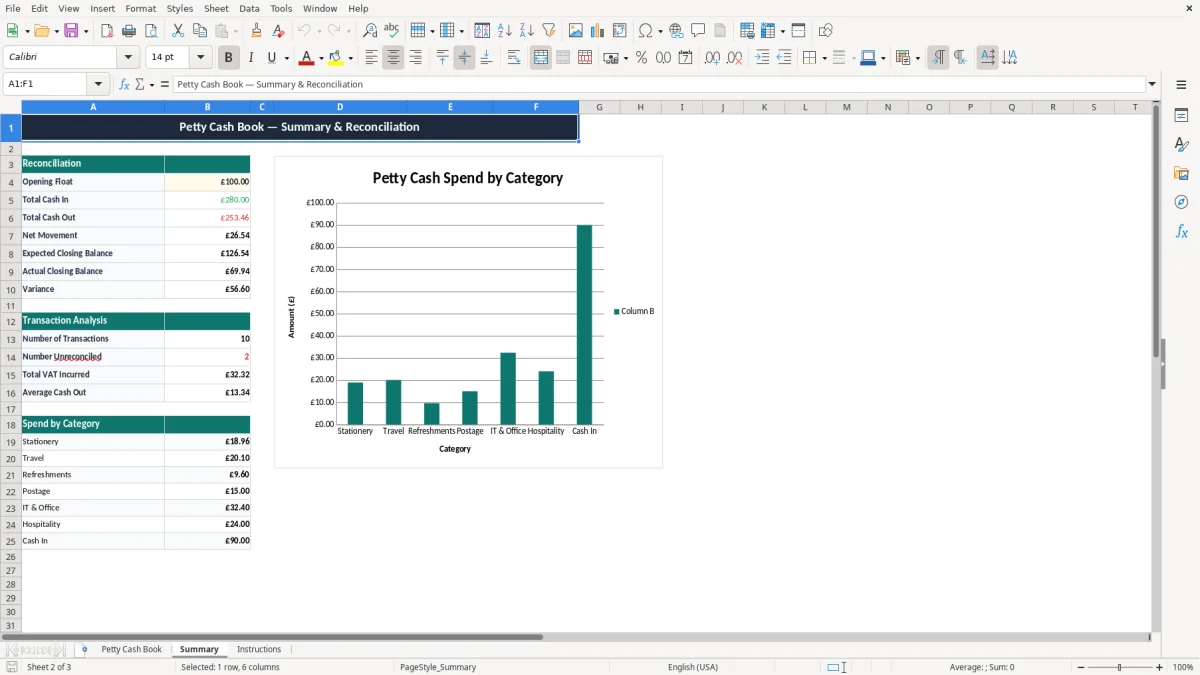Click the Save document icon
1200x675 pixels.
click(x=72, y=31)
